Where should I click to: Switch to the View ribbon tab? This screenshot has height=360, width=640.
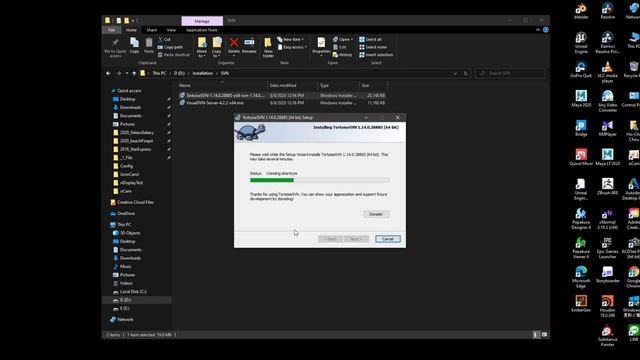171,30
